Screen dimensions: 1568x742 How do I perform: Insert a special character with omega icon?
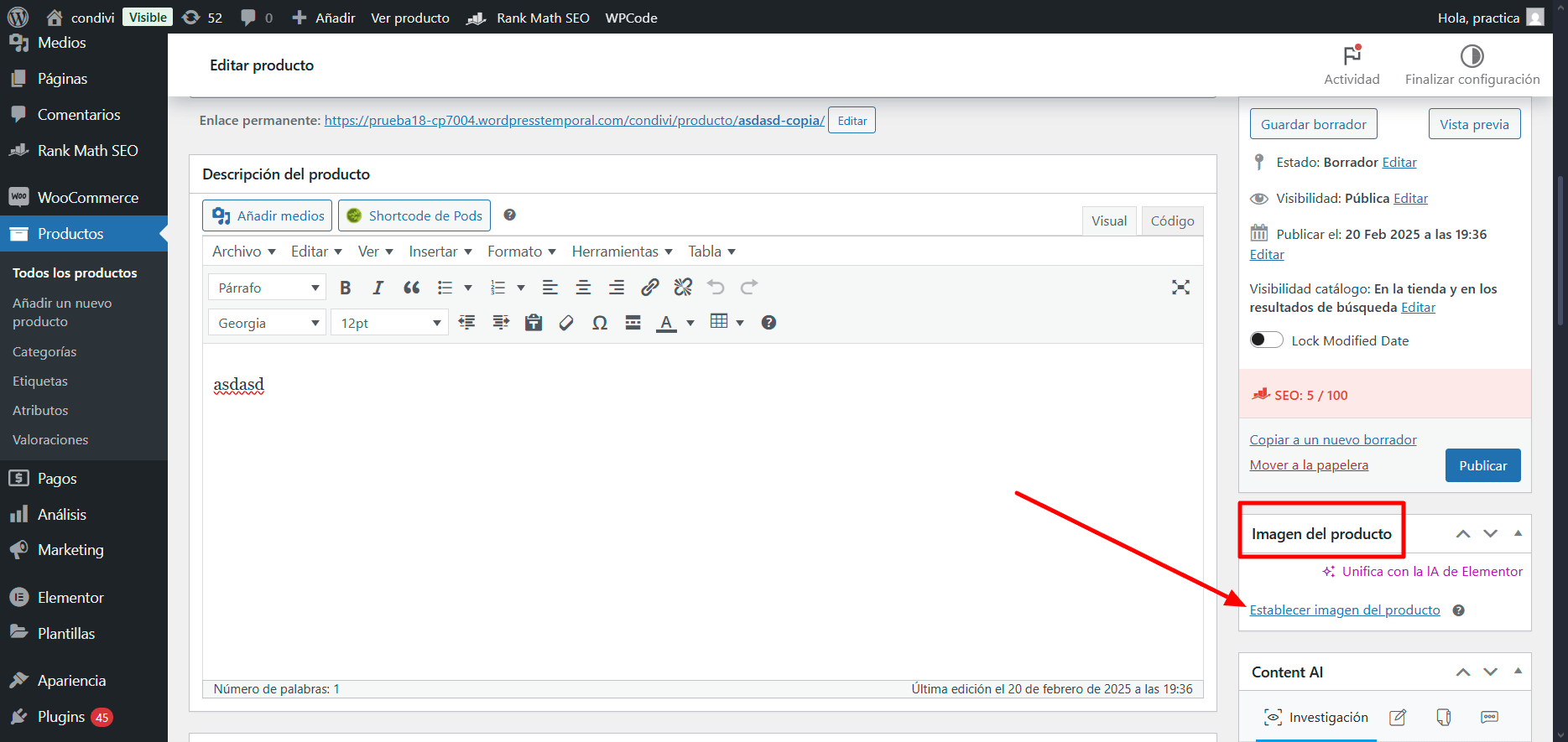pyautogui.click(x=600, y=323)
